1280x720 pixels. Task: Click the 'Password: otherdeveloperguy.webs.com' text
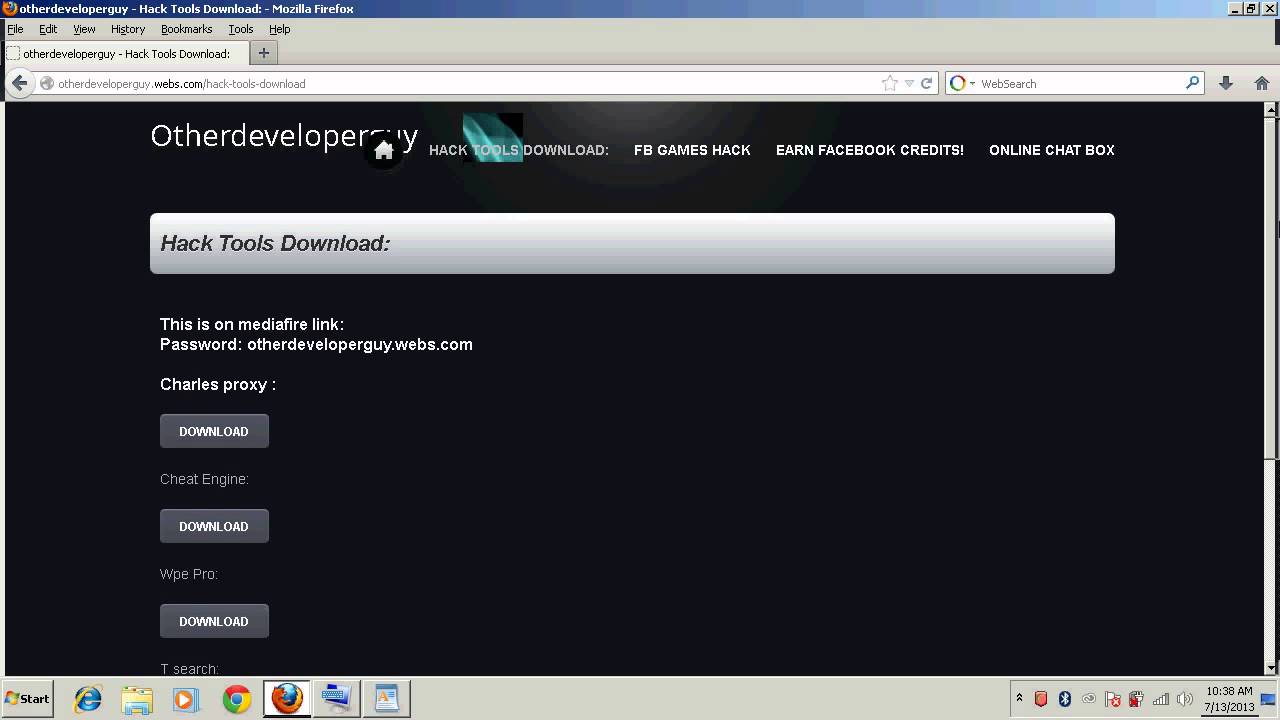[316, 344]
